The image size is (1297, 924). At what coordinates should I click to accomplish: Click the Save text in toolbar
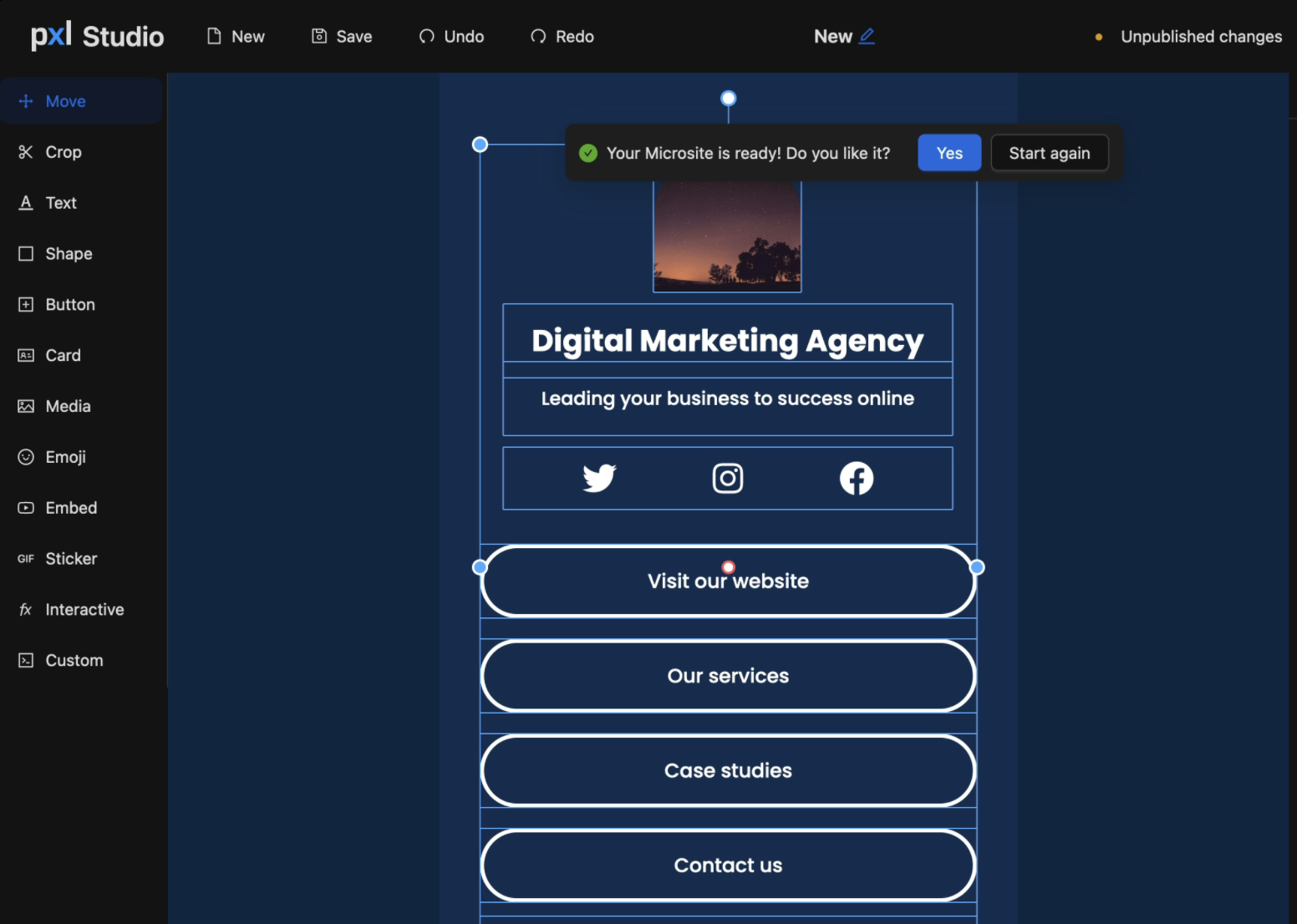pyautogui.click(x=354, y=36)
